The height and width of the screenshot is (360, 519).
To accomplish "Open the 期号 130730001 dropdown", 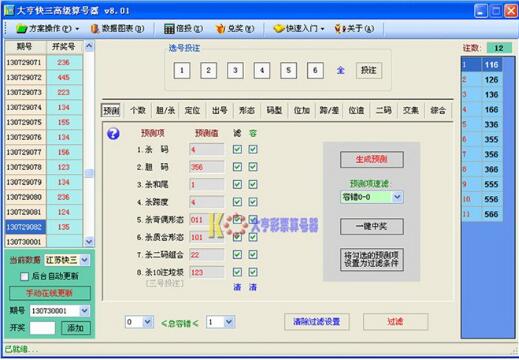I will tap(85, 311).
